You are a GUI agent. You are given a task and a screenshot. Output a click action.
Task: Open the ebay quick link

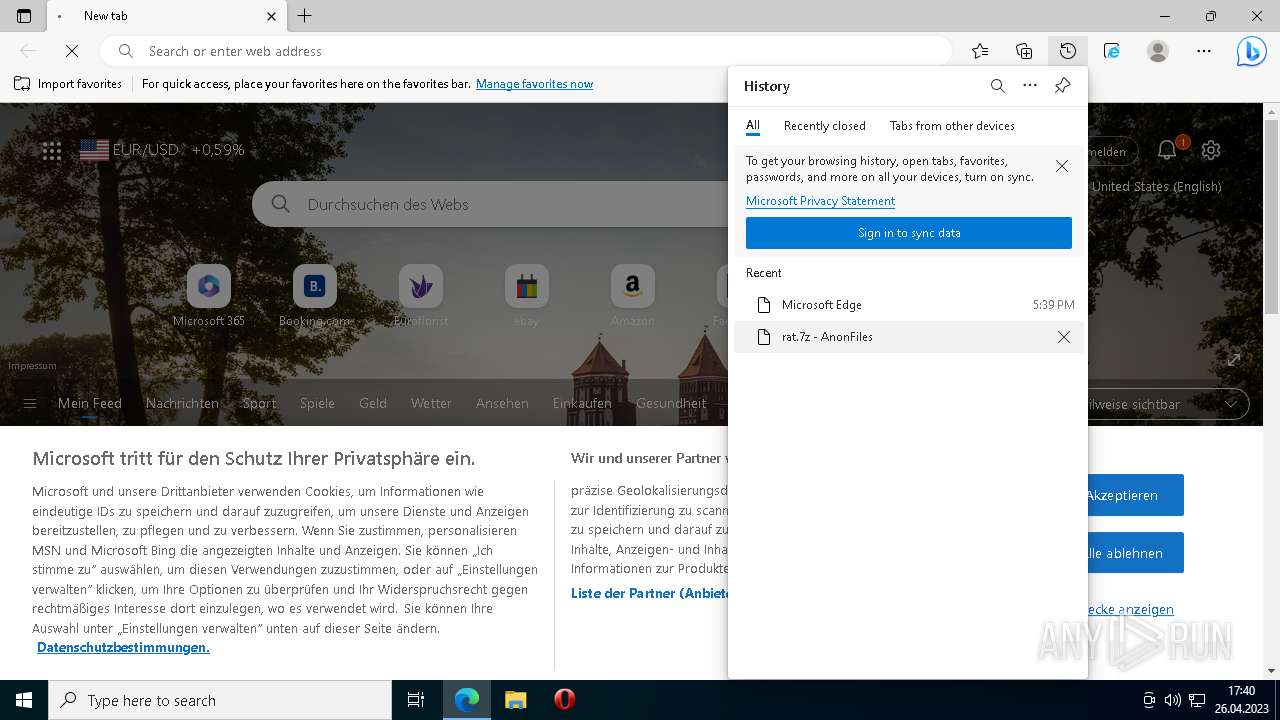pyautogui.click(x=527, y=296)
